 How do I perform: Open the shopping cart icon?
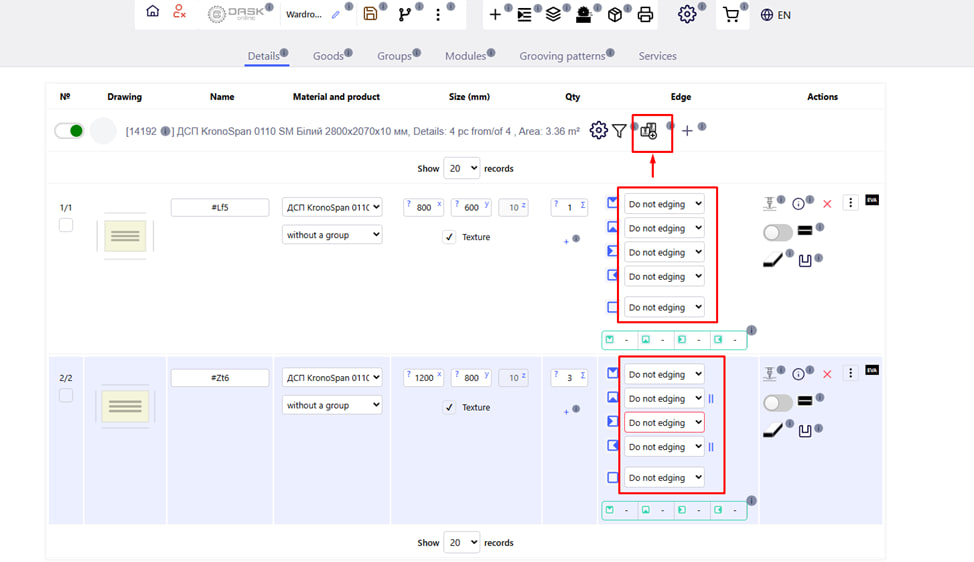pyautogui.click(x=731, y=15)
